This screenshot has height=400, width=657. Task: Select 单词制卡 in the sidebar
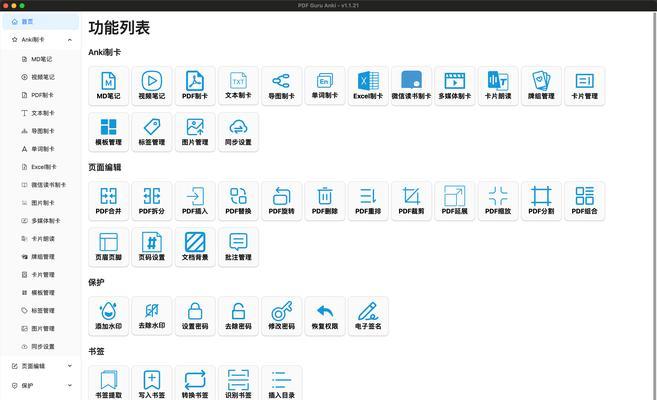(41, 149)
